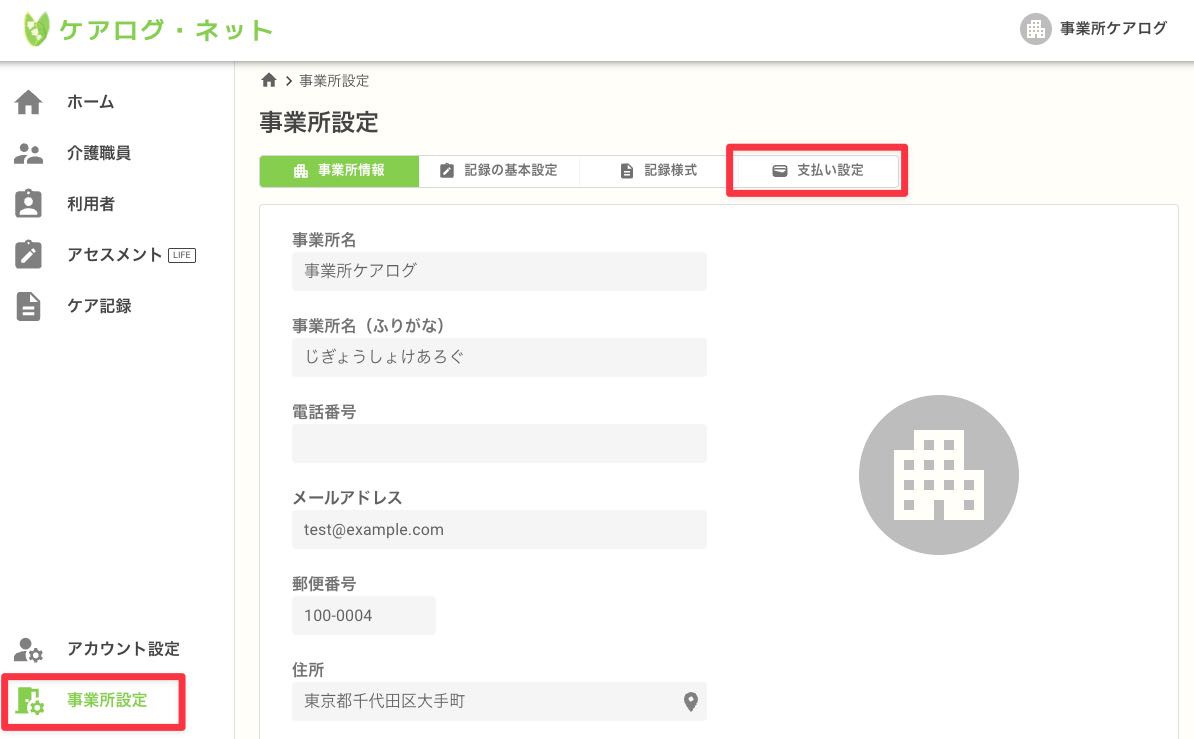Open the ケア記録 document icon

click(29, 305)
